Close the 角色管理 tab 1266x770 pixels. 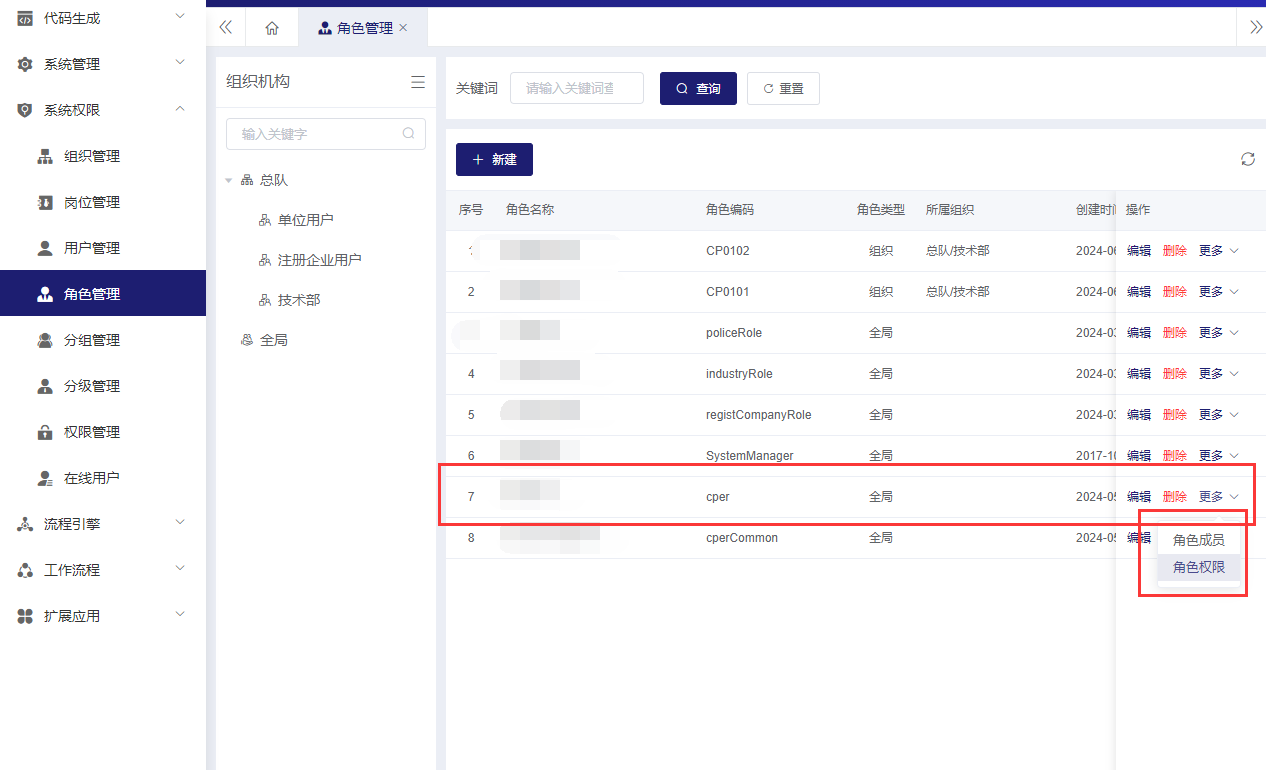tap(403, 28)
